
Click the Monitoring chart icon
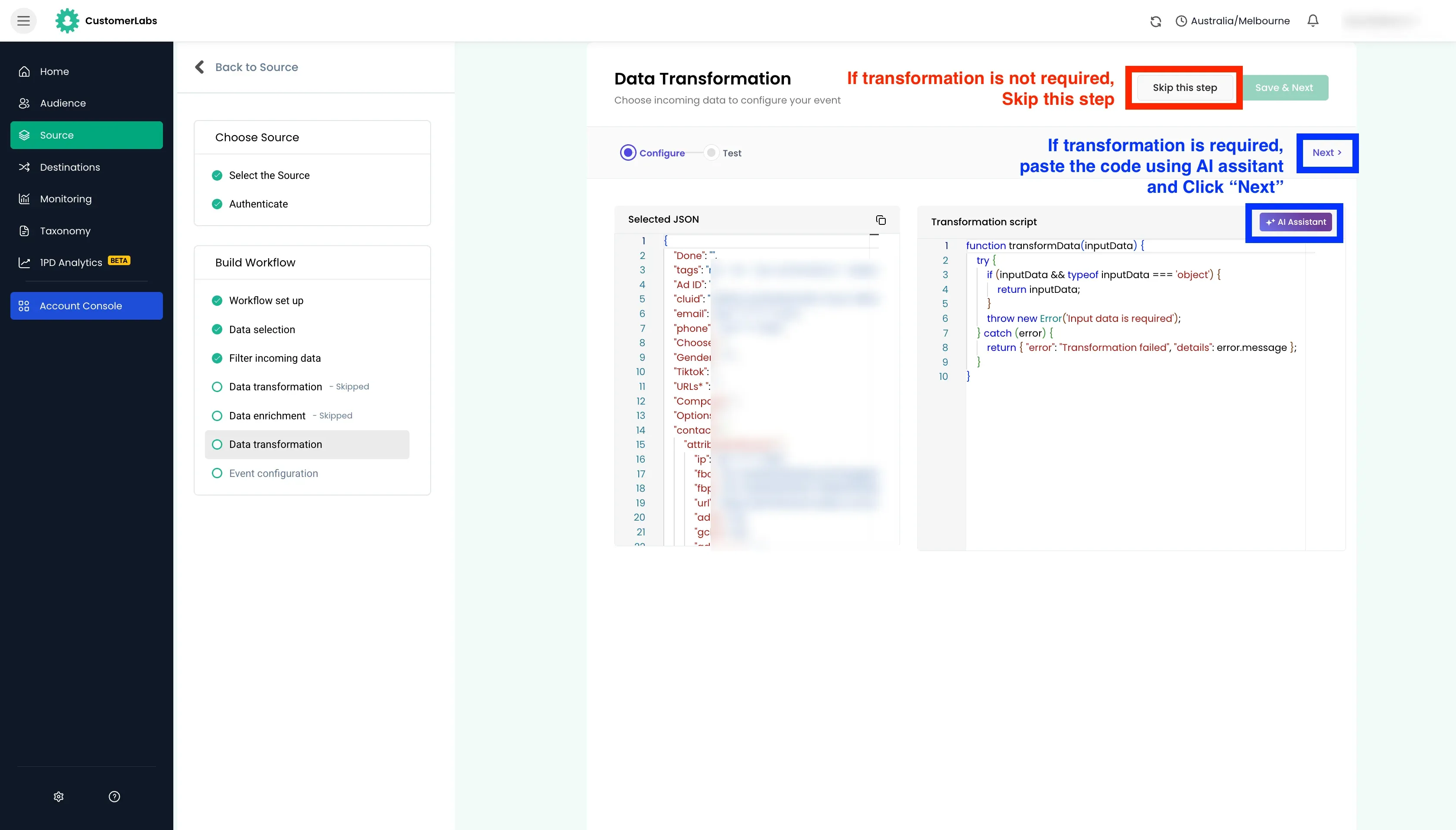coord(24,199)
